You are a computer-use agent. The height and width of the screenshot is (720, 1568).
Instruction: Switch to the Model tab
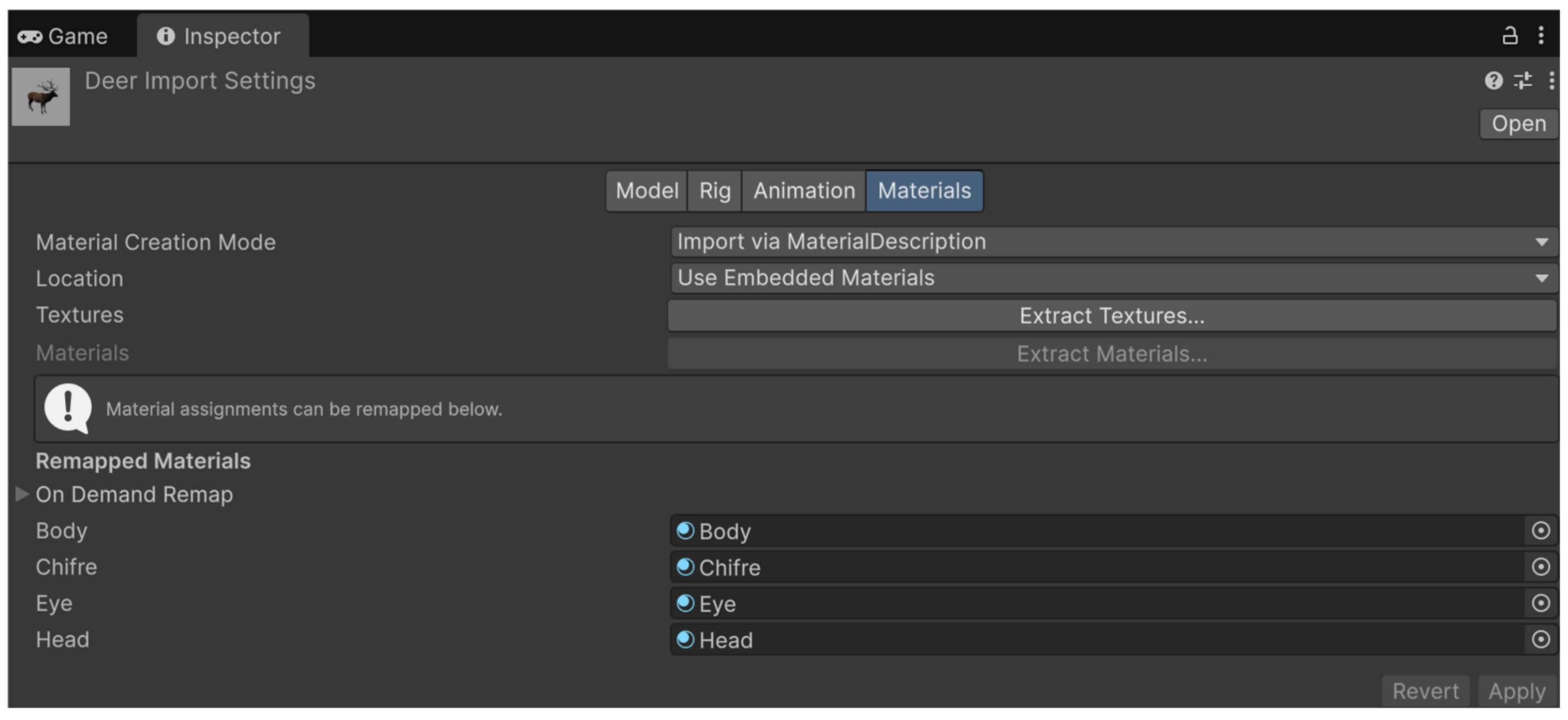click(x=646, y=191)
